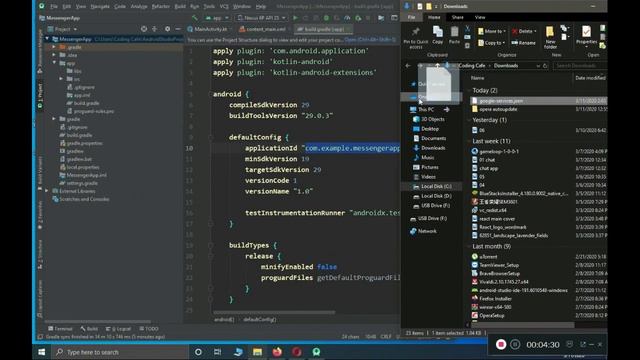Click the refresh icon in Explorer address bar
640x360 pixels.
click(545, 65)
